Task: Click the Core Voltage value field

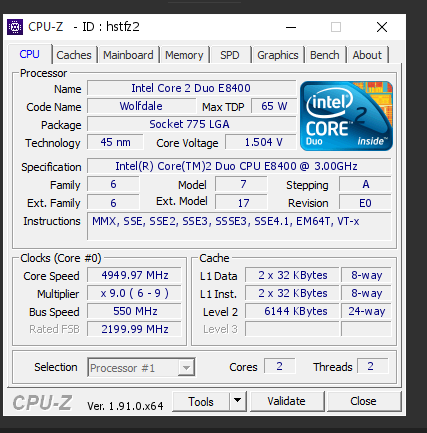Action: (x=261, y=142)
